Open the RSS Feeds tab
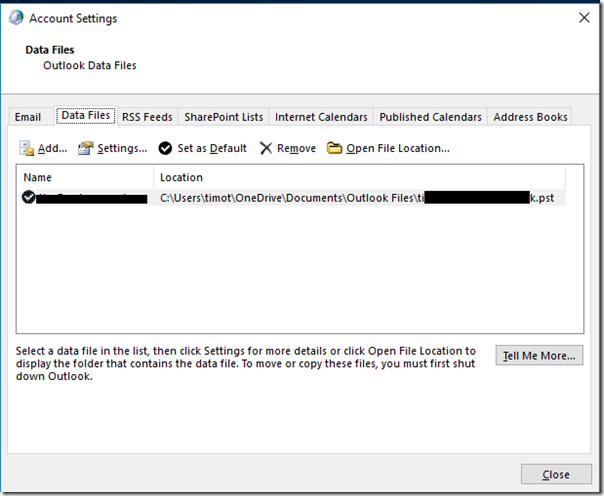This screenshot has height=496, width=604. pos(147,117)
